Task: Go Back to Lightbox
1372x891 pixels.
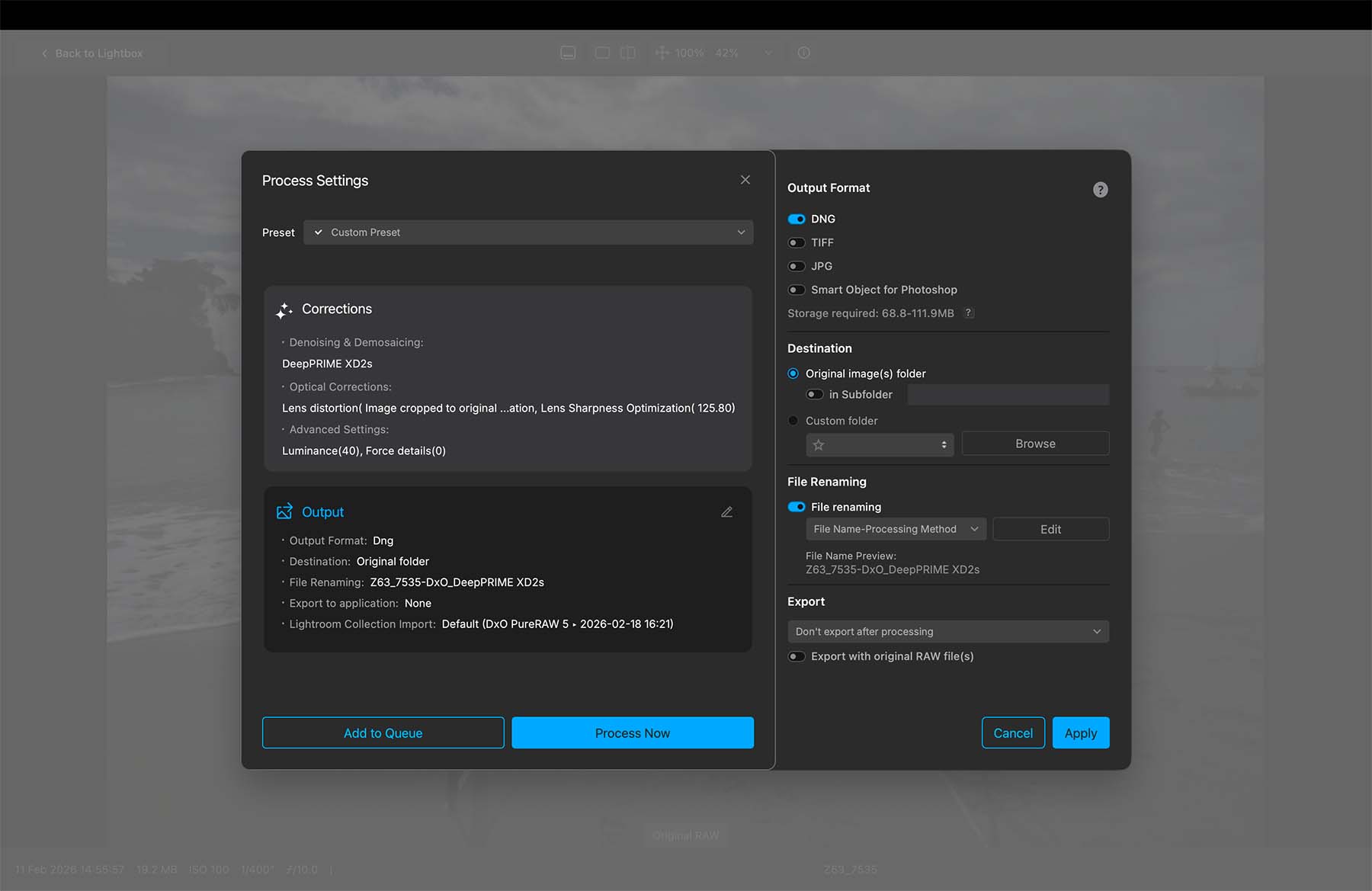Action: pos(92,53)
